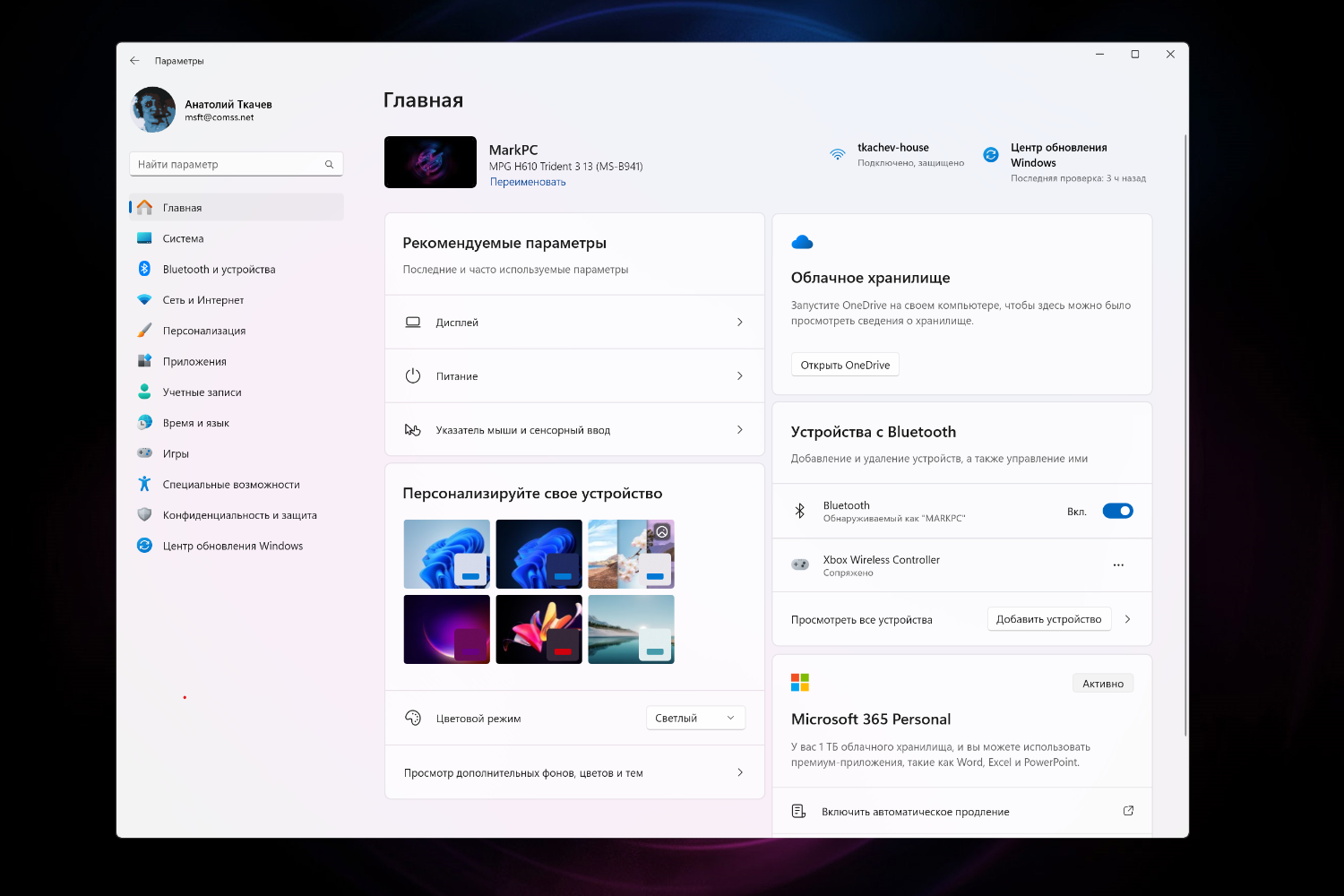Click the Центр обновления Windows header status text
The width and height of the screenshot is (1344, 896).
pyautogui.click(x=1059, y=155)
